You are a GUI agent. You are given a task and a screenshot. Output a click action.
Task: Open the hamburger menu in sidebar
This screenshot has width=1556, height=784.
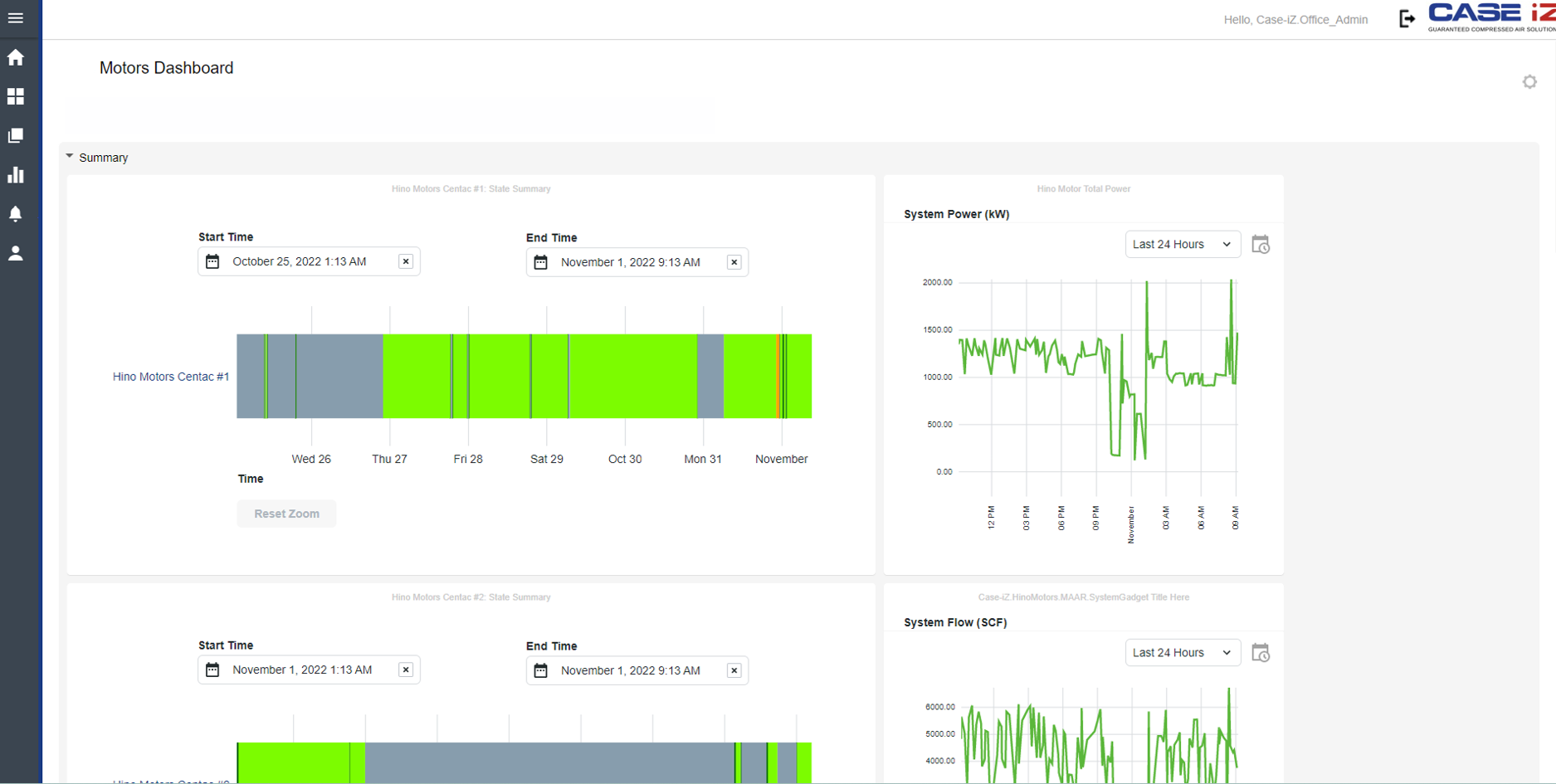(x=15, y=17)
